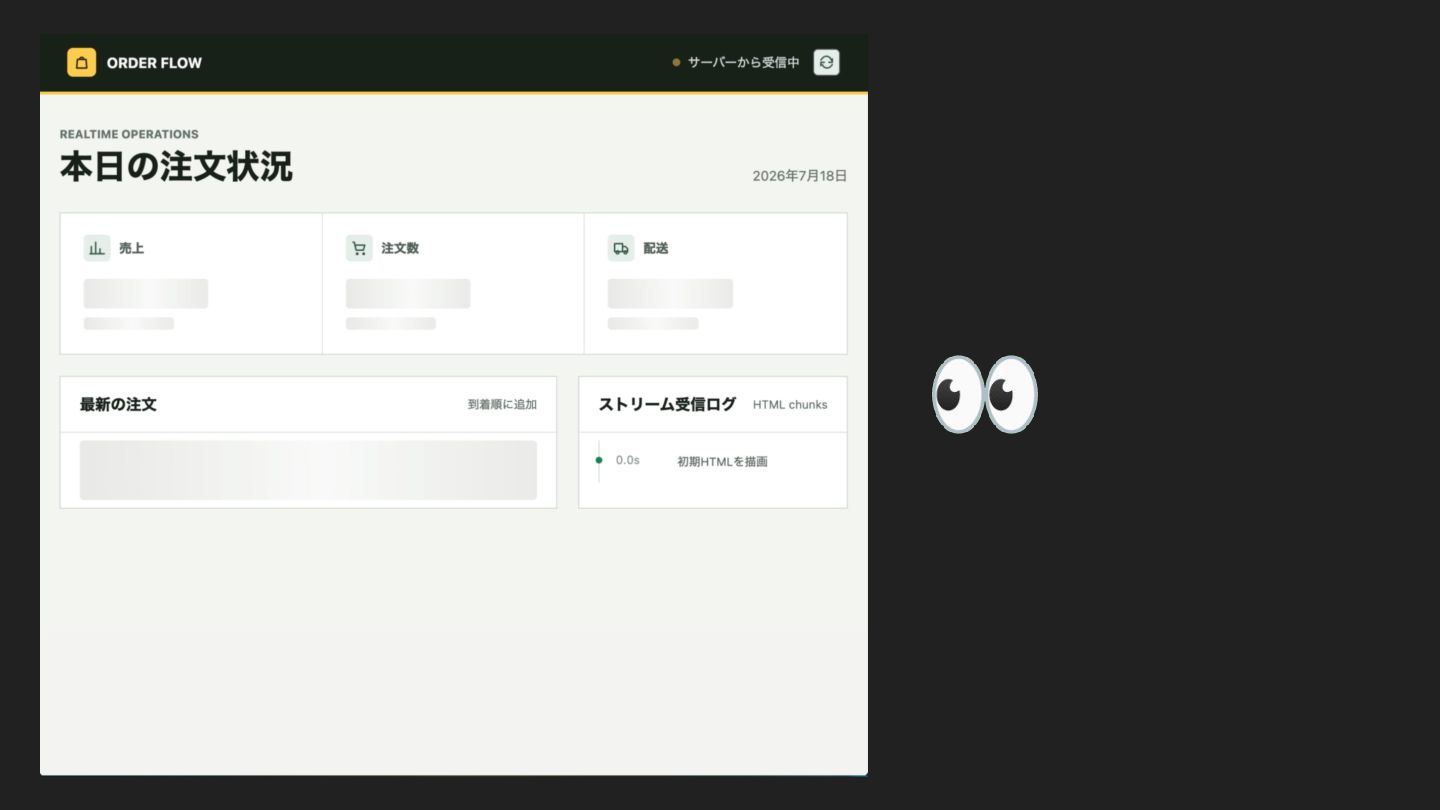Click the 注文数 card label
This screenshot has width=1440, height=810.
400,248
